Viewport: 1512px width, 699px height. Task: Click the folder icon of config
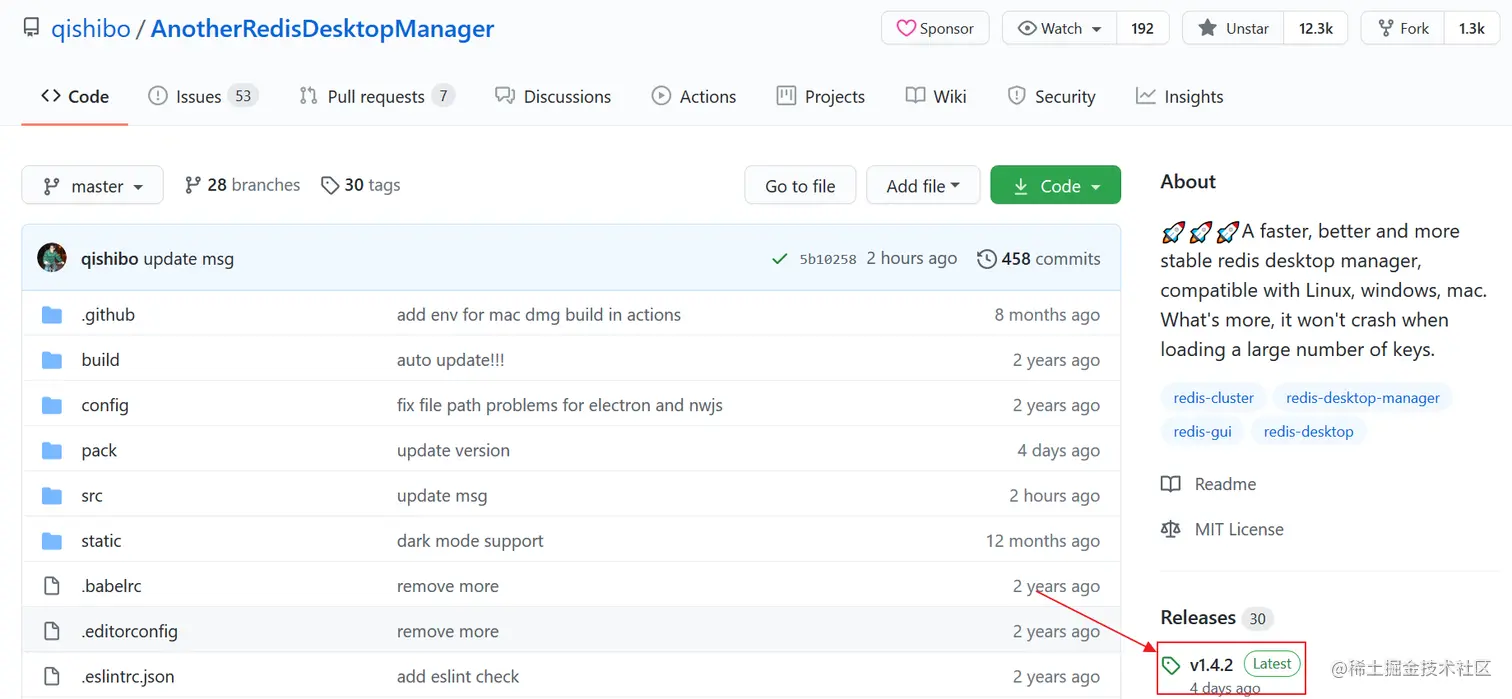click(x=52, y=405)
